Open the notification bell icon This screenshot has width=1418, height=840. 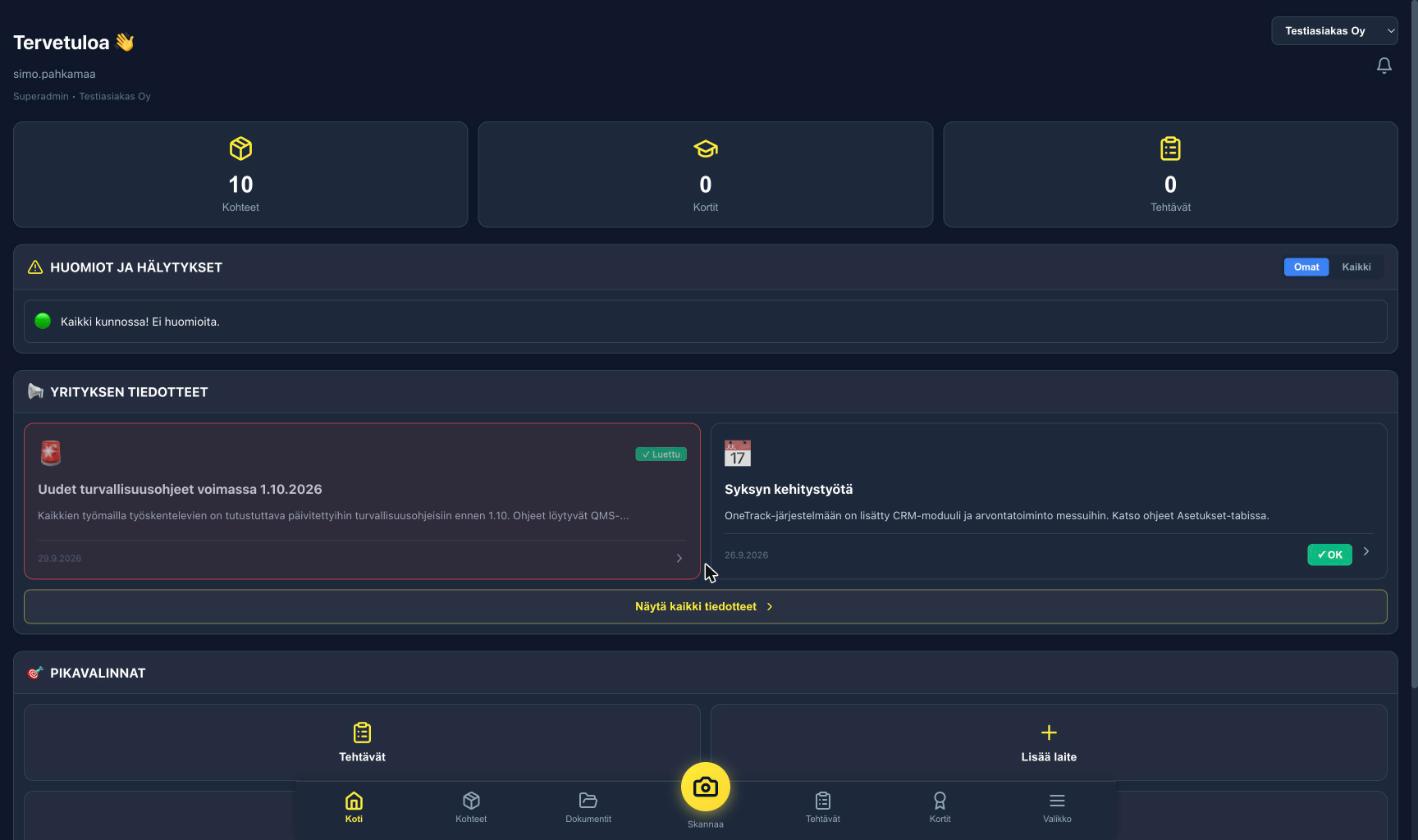click(1384, 66)
